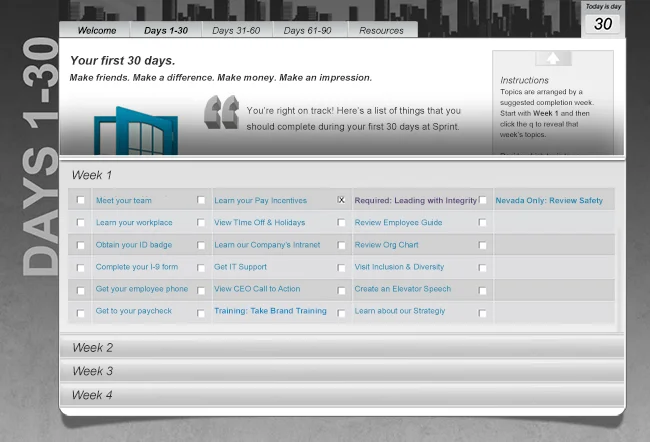The image size is (650, 442).
Task: Open the Create an Elevator Speech link
Action: tap(403, 289)
